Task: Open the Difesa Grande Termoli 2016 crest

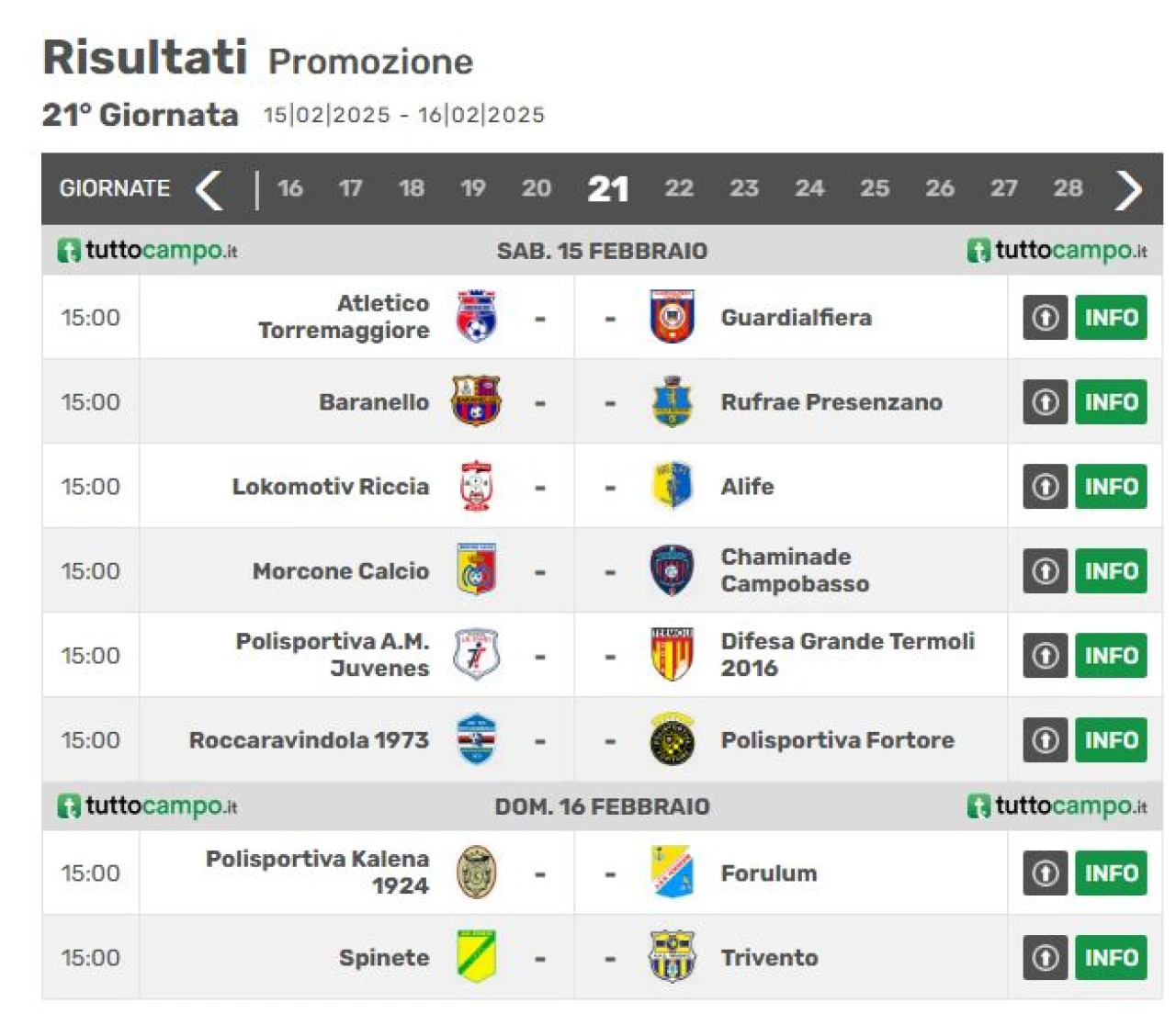Action: (672, 655)
